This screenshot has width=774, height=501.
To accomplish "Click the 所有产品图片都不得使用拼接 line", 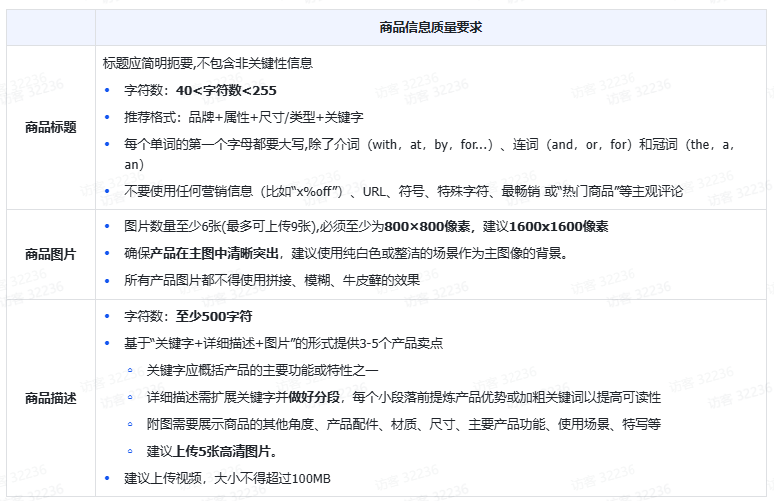I will point(272,280).
